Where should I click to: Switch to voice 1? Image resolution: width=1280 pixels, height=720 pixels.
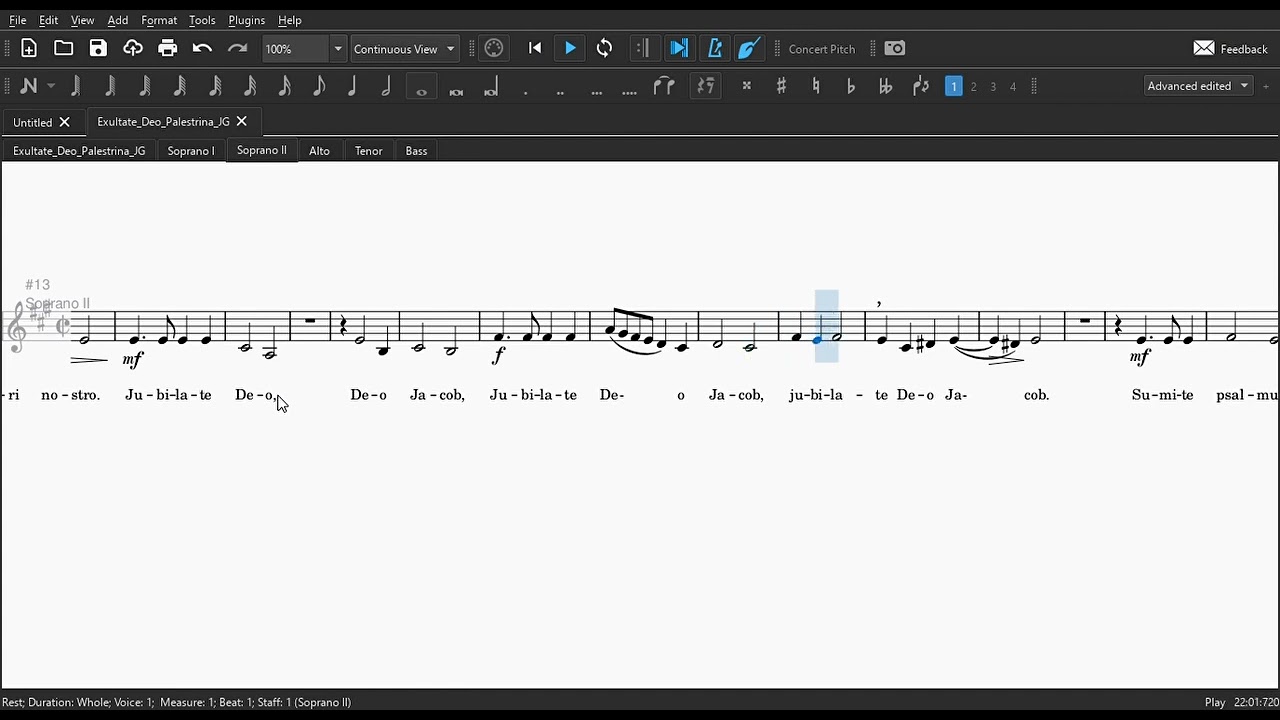pos(954,87)
